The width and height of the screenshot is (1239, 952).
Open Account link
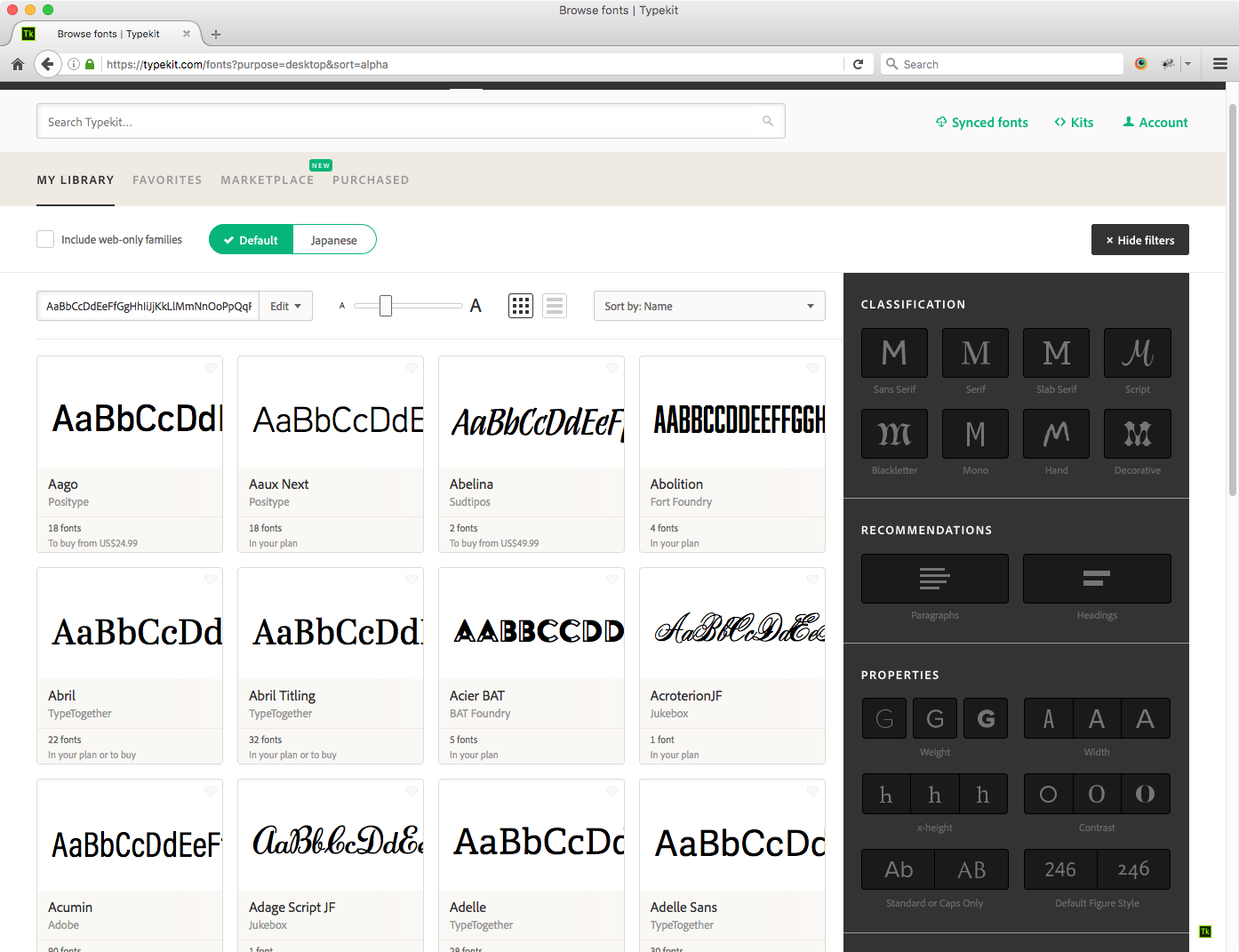1155,123
